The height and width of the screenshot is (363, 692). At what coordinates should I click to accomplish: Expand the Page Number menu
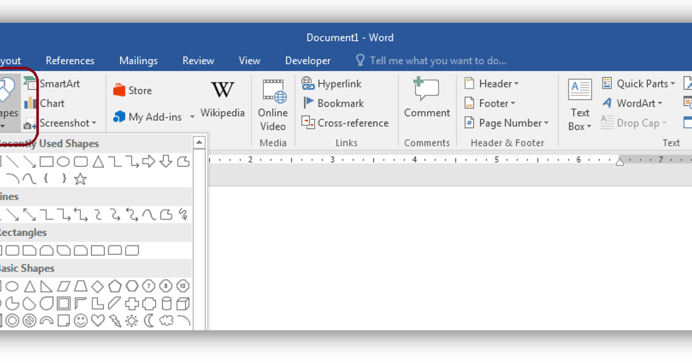point(506,123)
